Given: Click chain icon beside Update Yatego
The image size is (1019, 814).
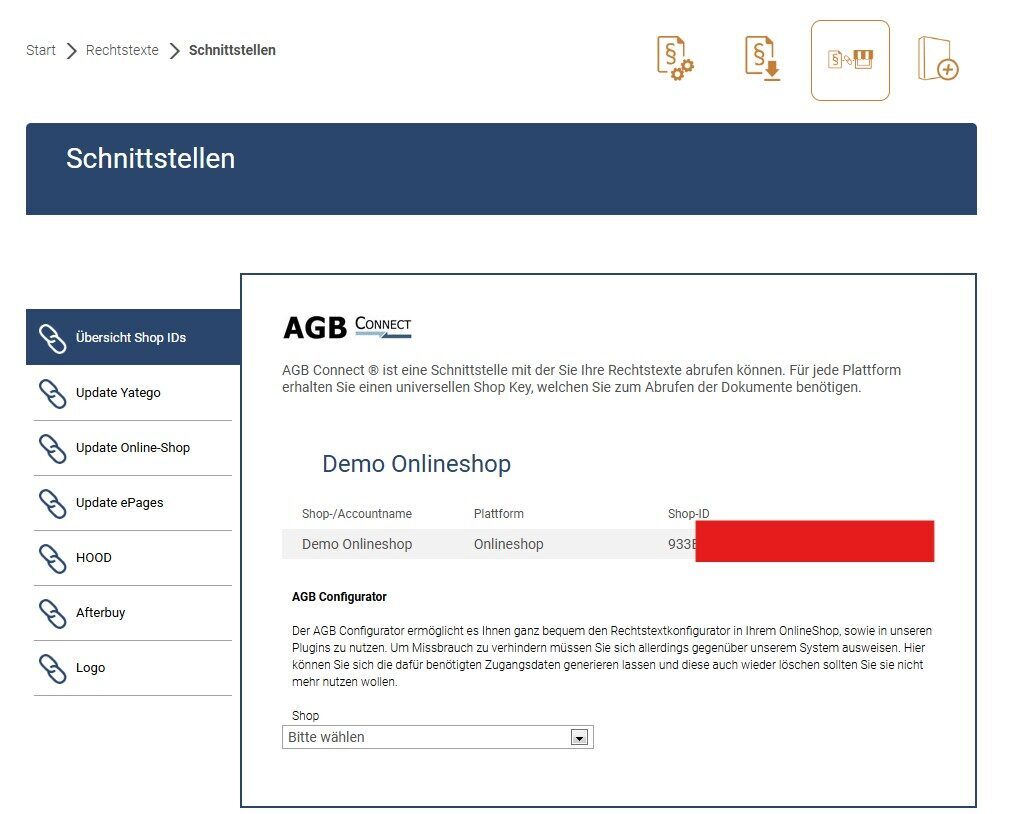Looking at the screenshot, I should point(53,394).
